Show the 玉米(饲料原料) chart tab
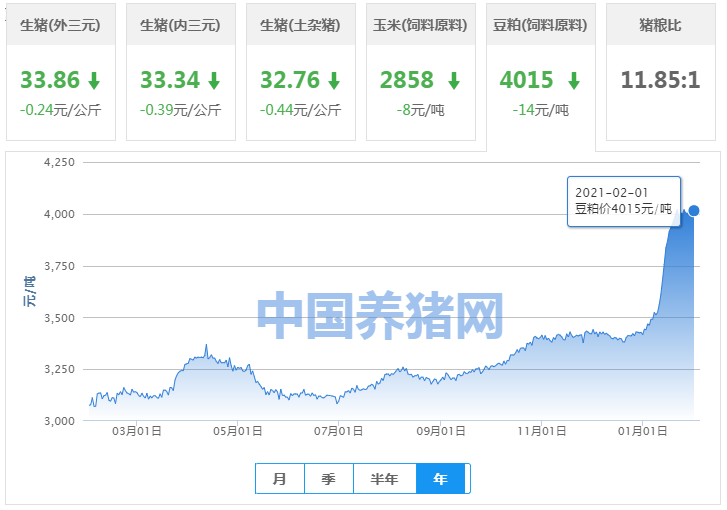This screenshot has width=727, height=510. 420,25
